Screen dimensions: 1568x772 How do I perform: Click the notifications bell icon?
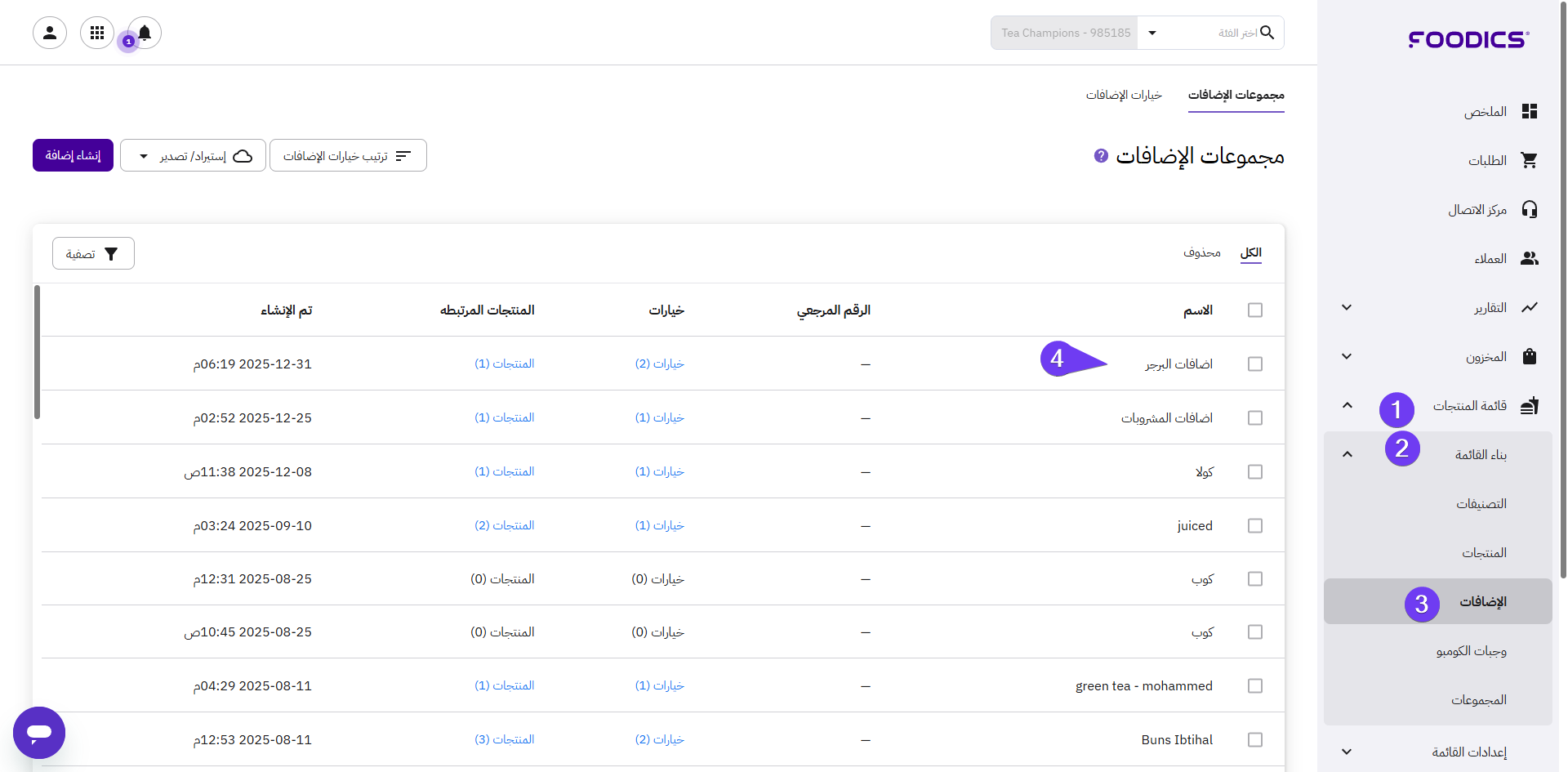[x=145, y=33]
